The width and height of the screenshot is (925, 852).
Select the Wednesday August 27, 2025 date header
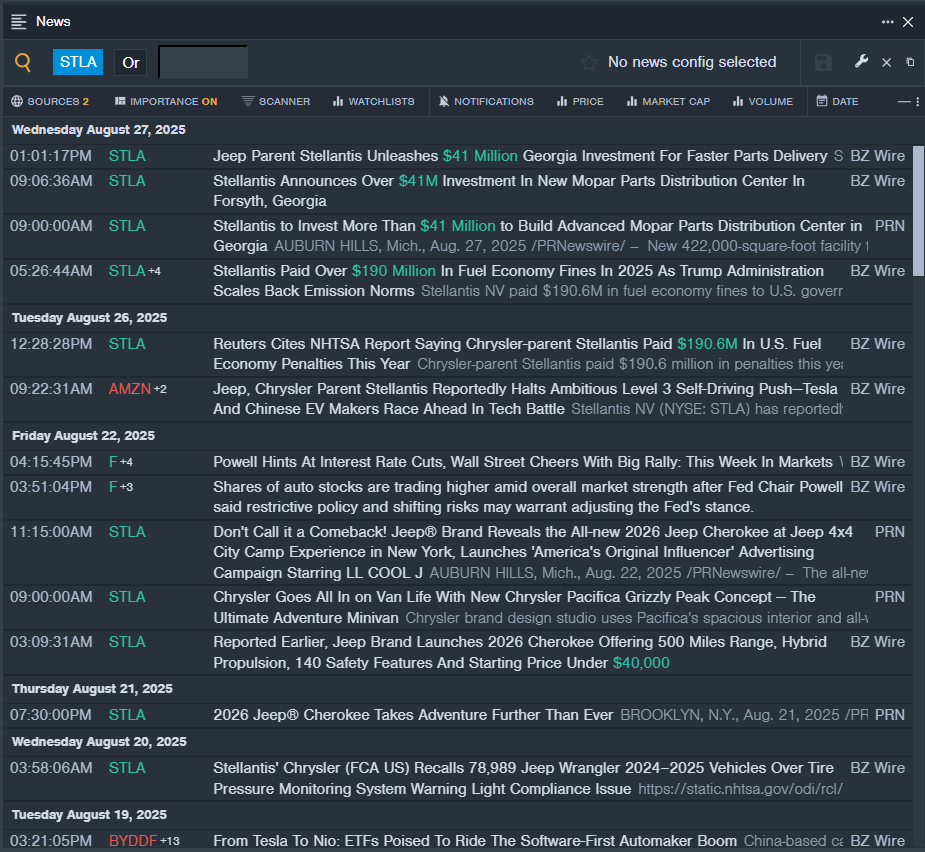click(99, 130)
